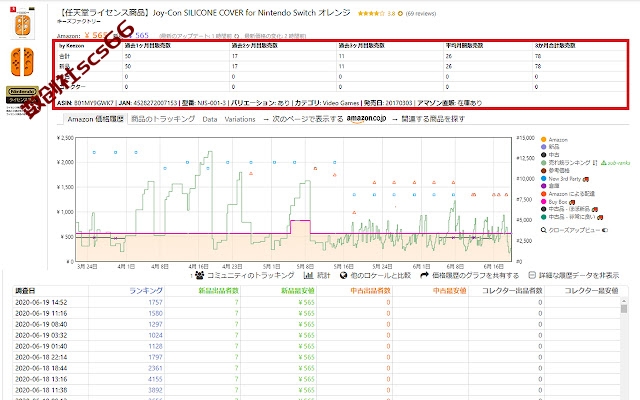The width and height of the screenshot is (640, 400).
Task: Toggle the 新品 series in the legend
Action: pyautogui.click(x=550, y=147)
